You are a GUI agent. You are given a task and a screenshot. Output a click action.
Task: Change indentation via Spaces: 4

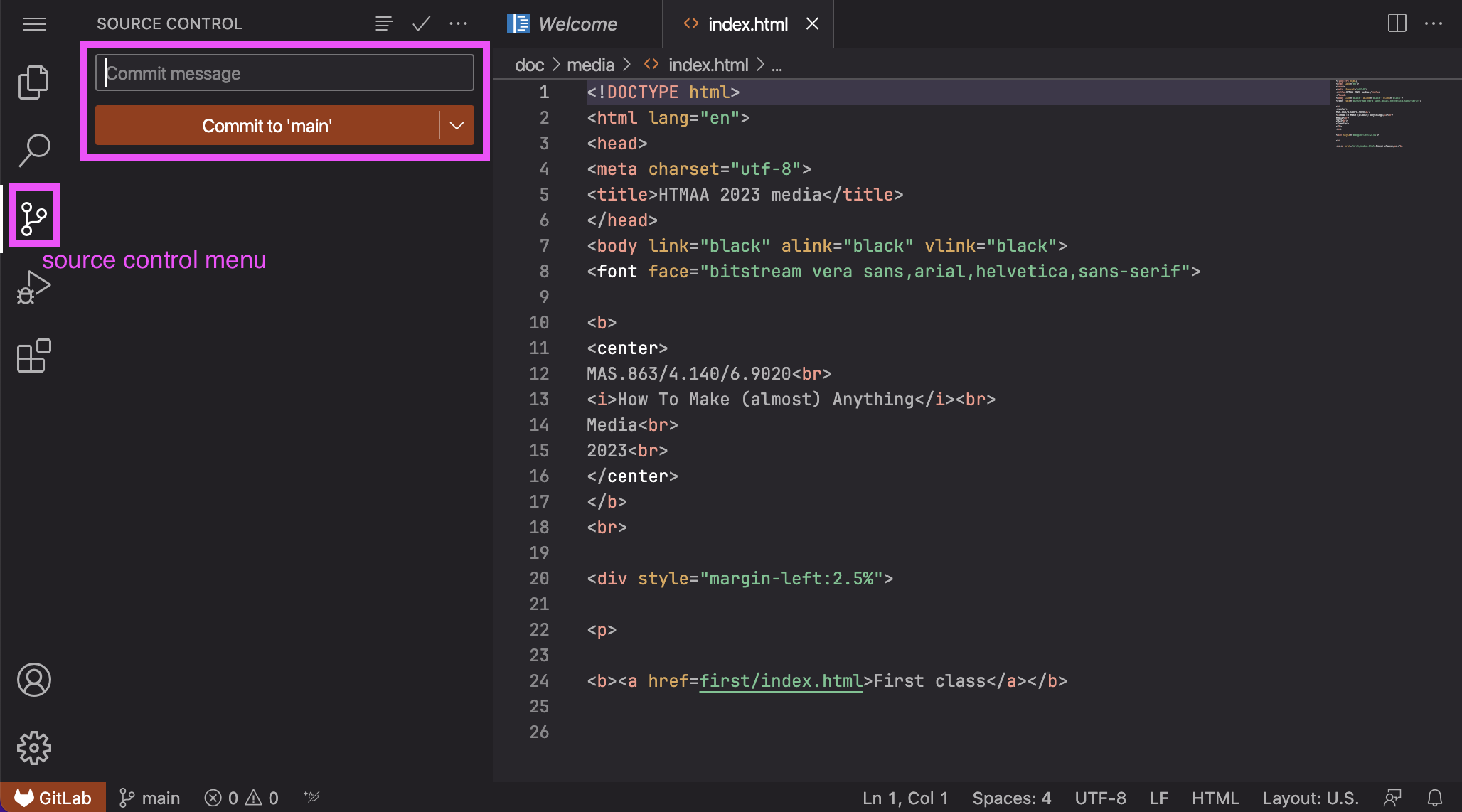(1011, 798)
